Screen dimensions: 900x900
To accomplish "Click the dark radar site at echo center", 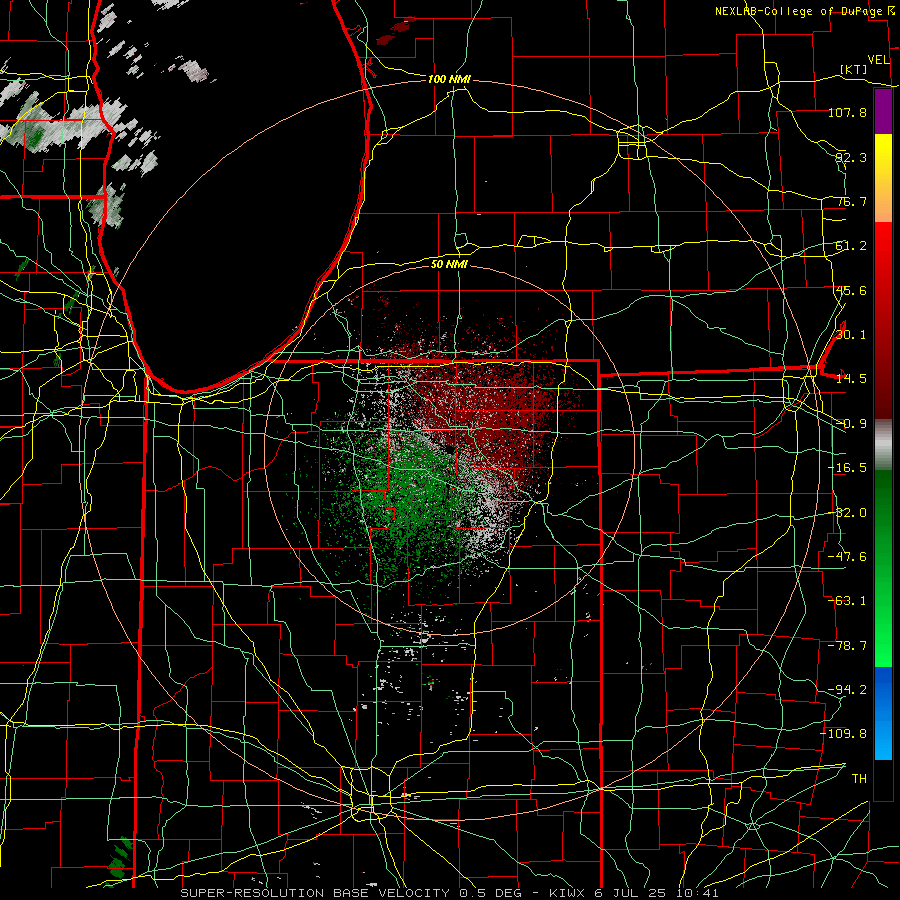I will tap(449, 450).
